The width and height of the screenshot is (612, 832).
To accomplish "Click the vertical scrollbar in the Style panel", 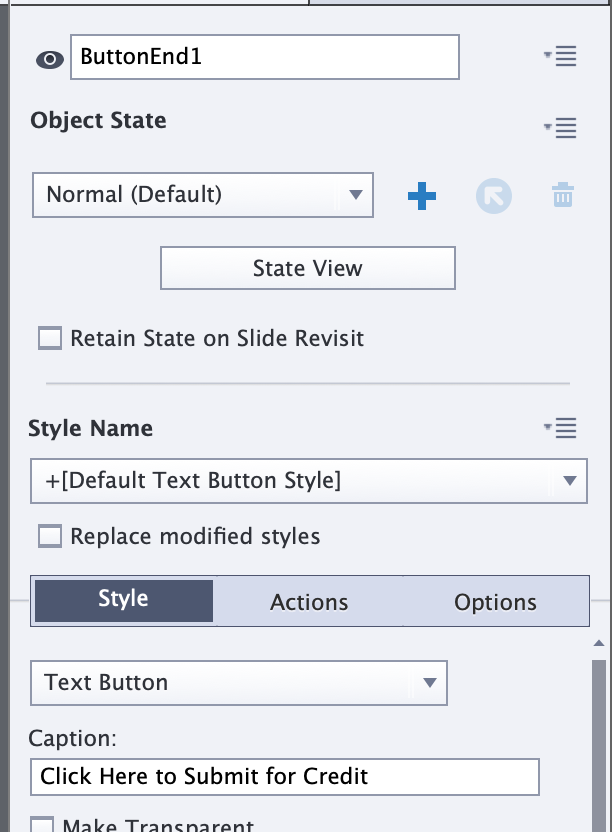I will [x=599, y=746].
